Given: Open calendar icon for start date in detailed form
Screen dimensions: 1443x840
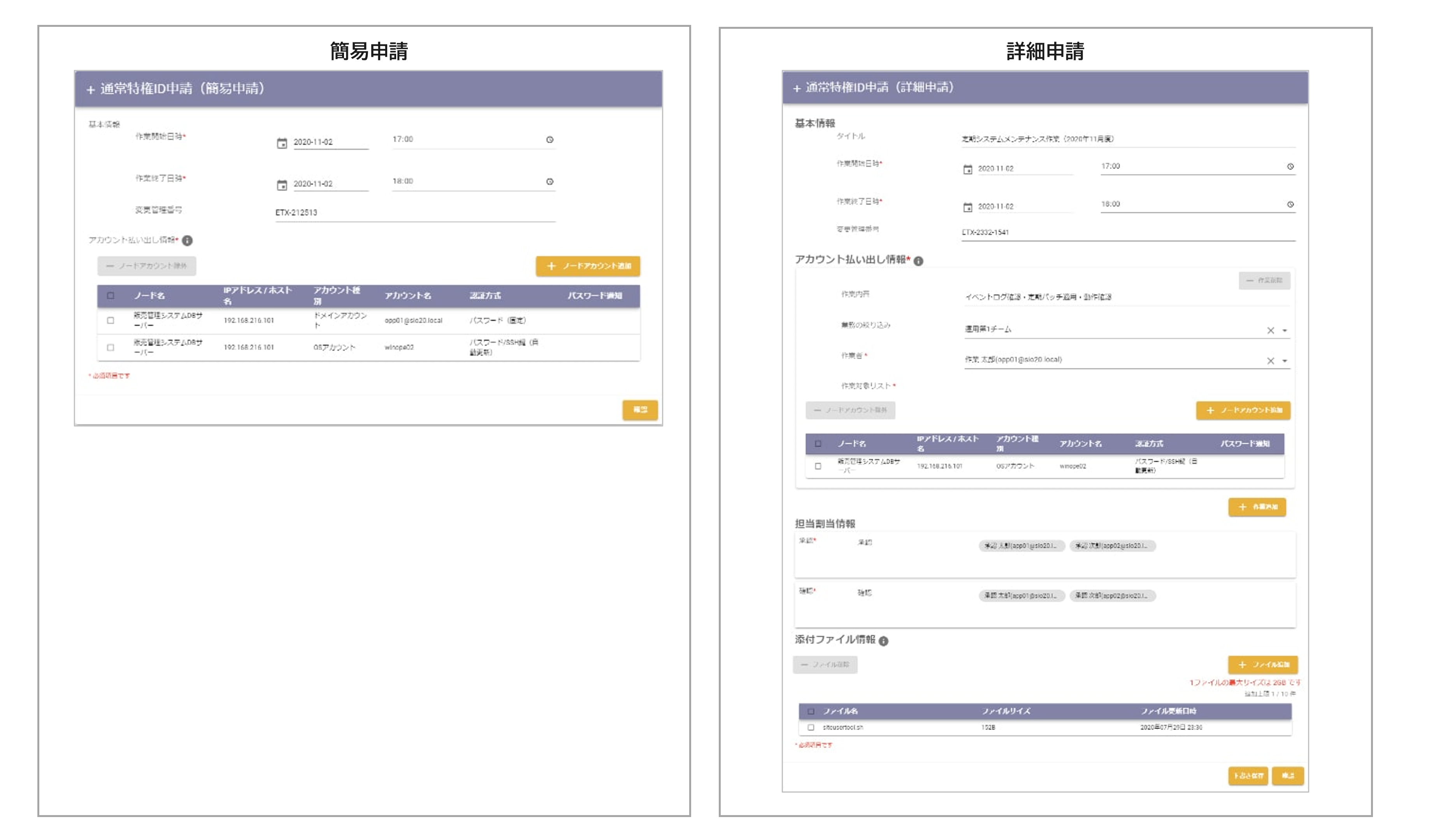Looking at the screenshot, I should pyautogui.click(x=968, y=170).
